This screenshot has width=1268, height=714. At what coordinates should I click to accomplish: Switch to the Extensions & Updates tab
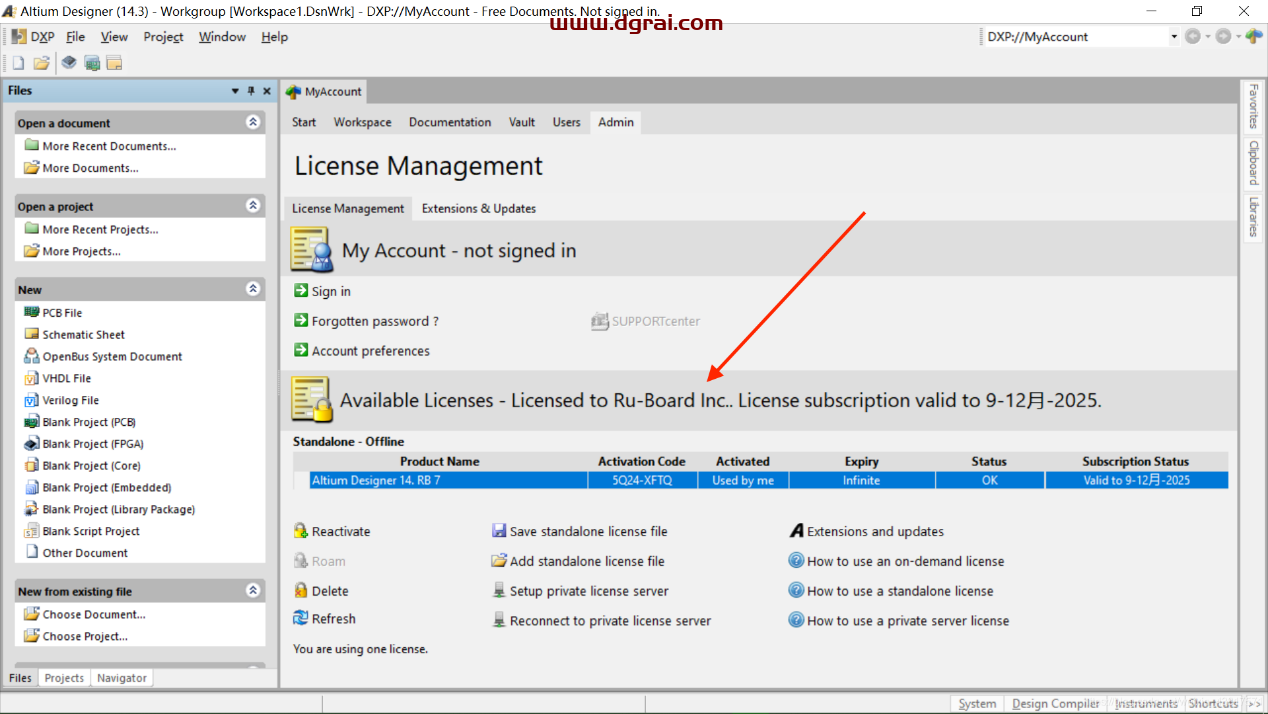click(x=479, y=209)
